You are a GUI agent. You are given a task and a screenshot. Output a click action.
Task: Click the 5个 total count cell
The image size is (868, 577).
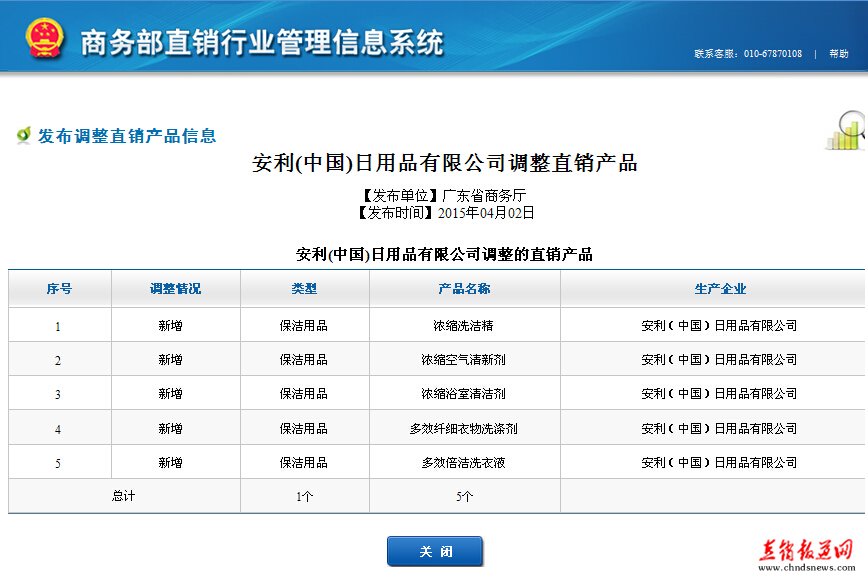tap(464, 497)
